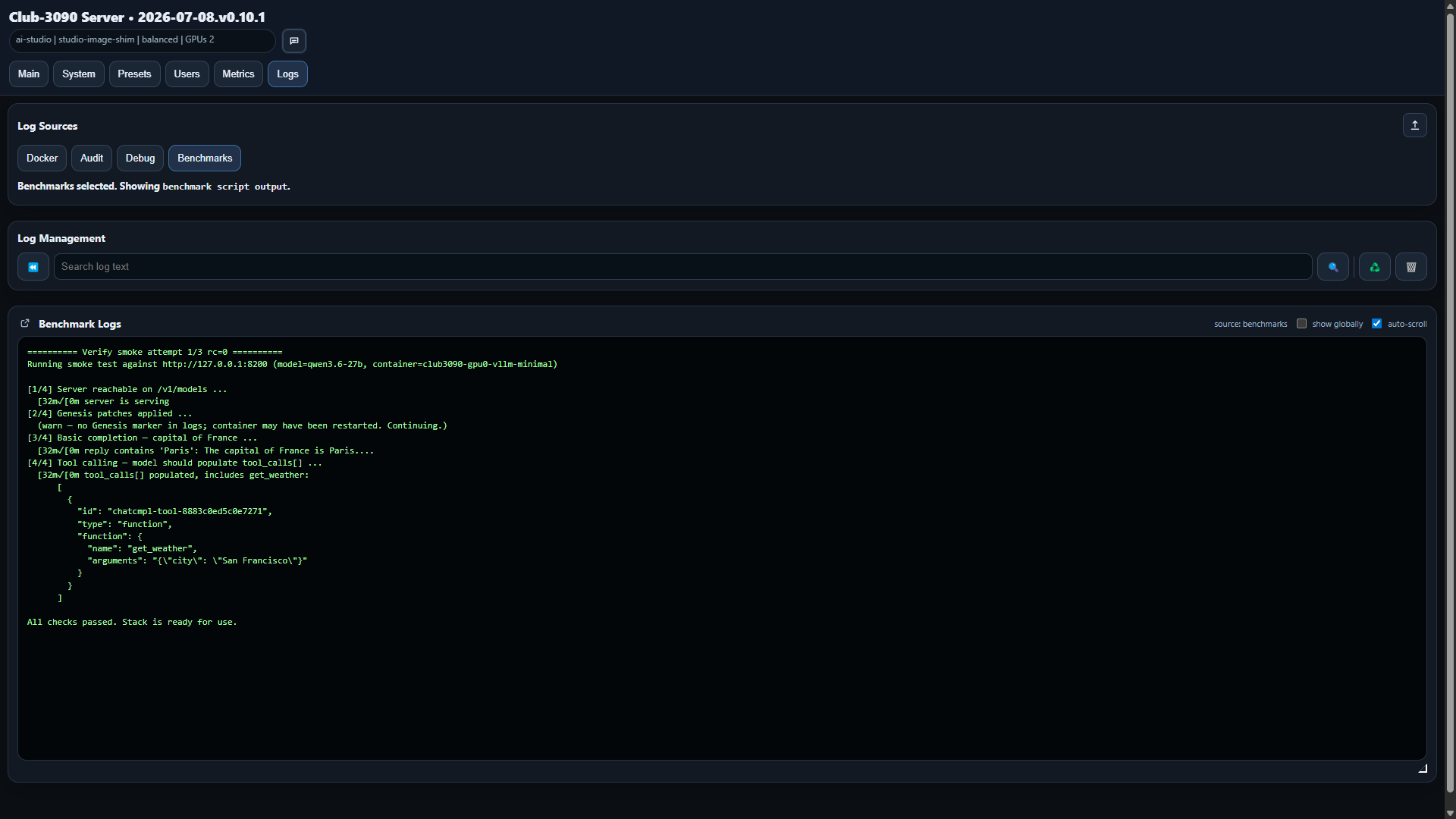Screen dimensions: 1456x819
Task: Click the ai-studio status info field
Action: pos(143,40)
